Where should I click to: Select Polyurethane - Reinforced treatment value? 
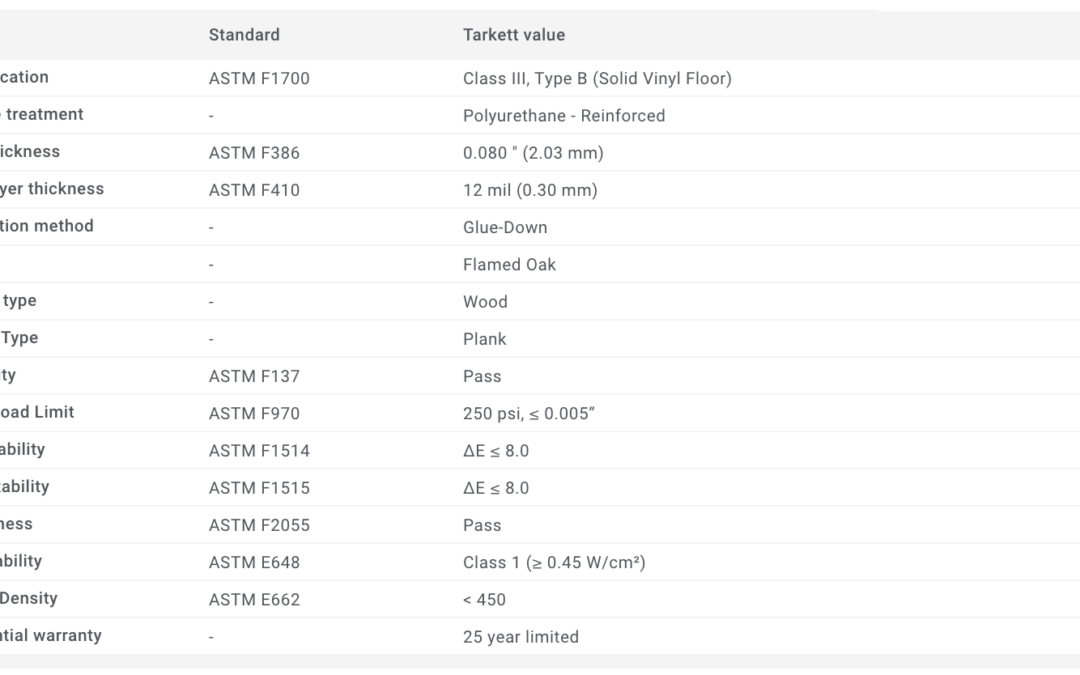pyautogui.click(x=564, y=116)
